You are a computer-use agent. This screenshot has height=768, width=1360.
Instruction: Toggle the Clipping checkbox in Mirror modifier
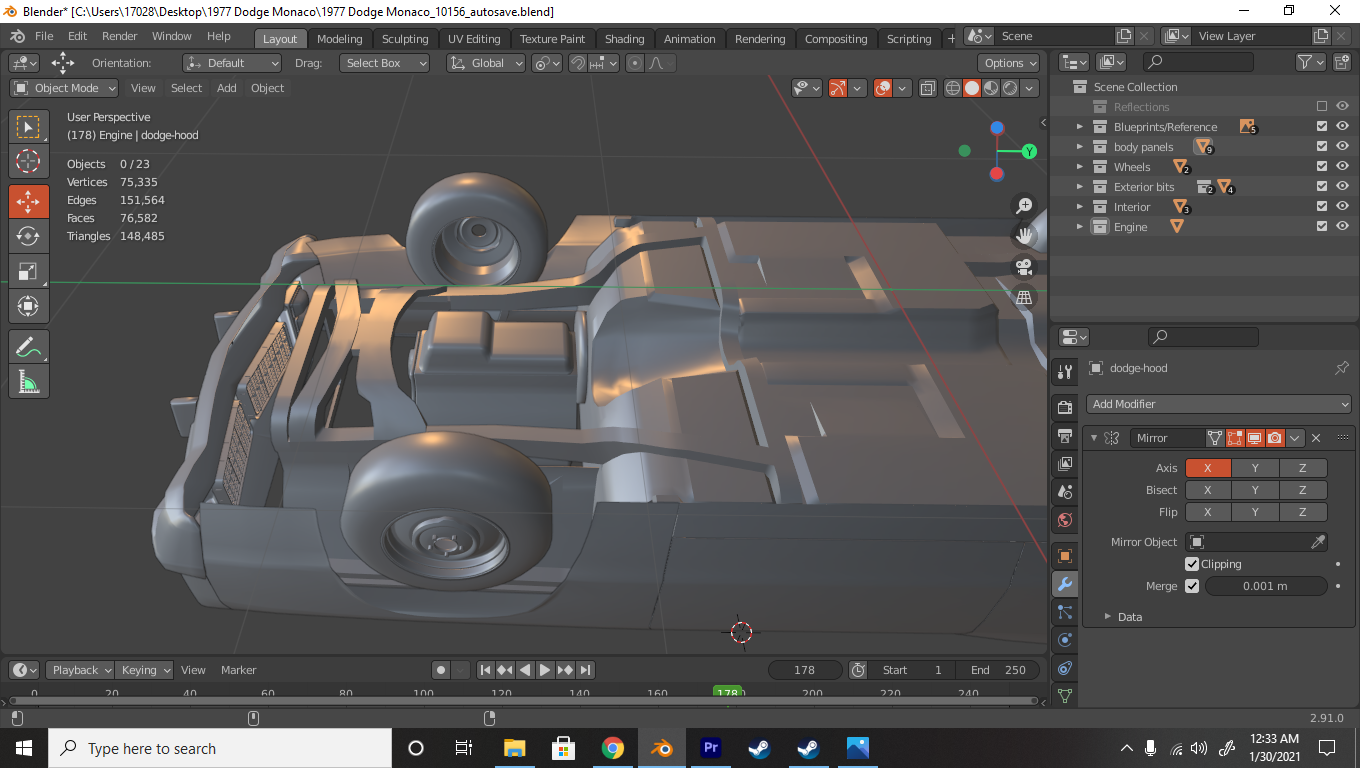click(x=1192, y=564)
